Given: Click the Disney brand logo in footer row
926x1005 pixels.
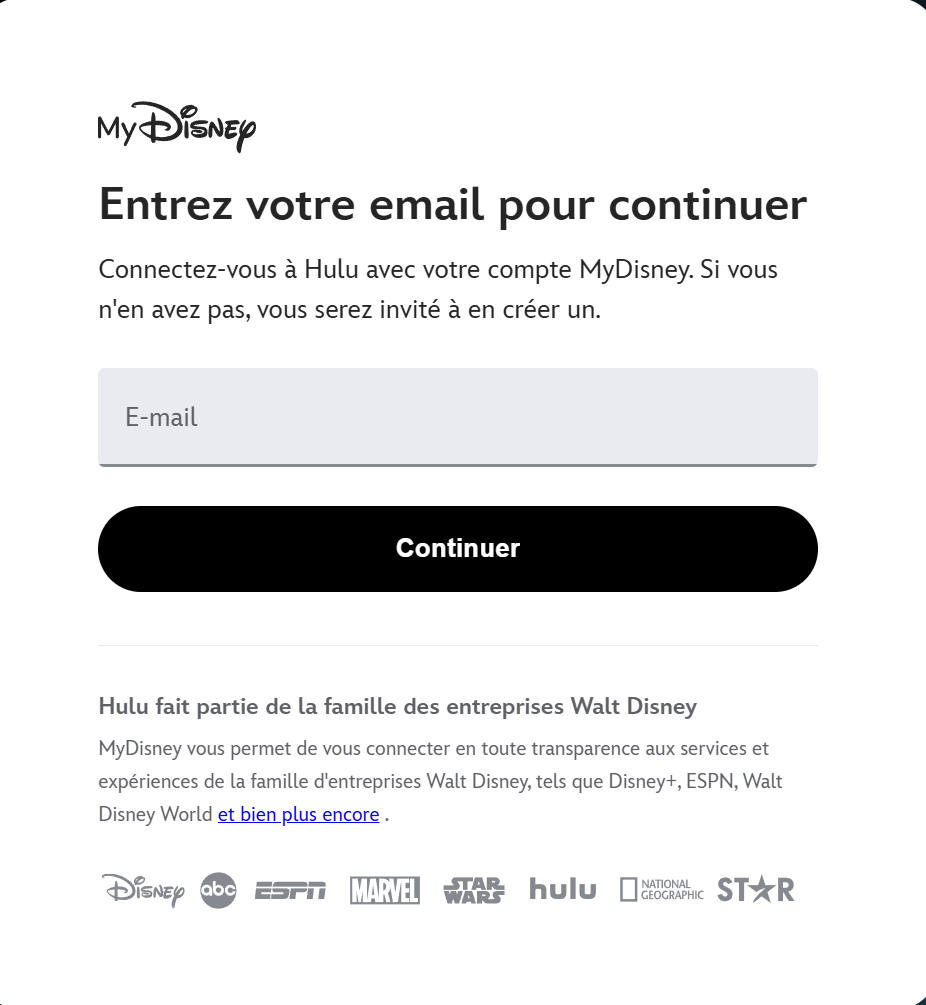Looking at the screenshot, I should pos(143,890).
